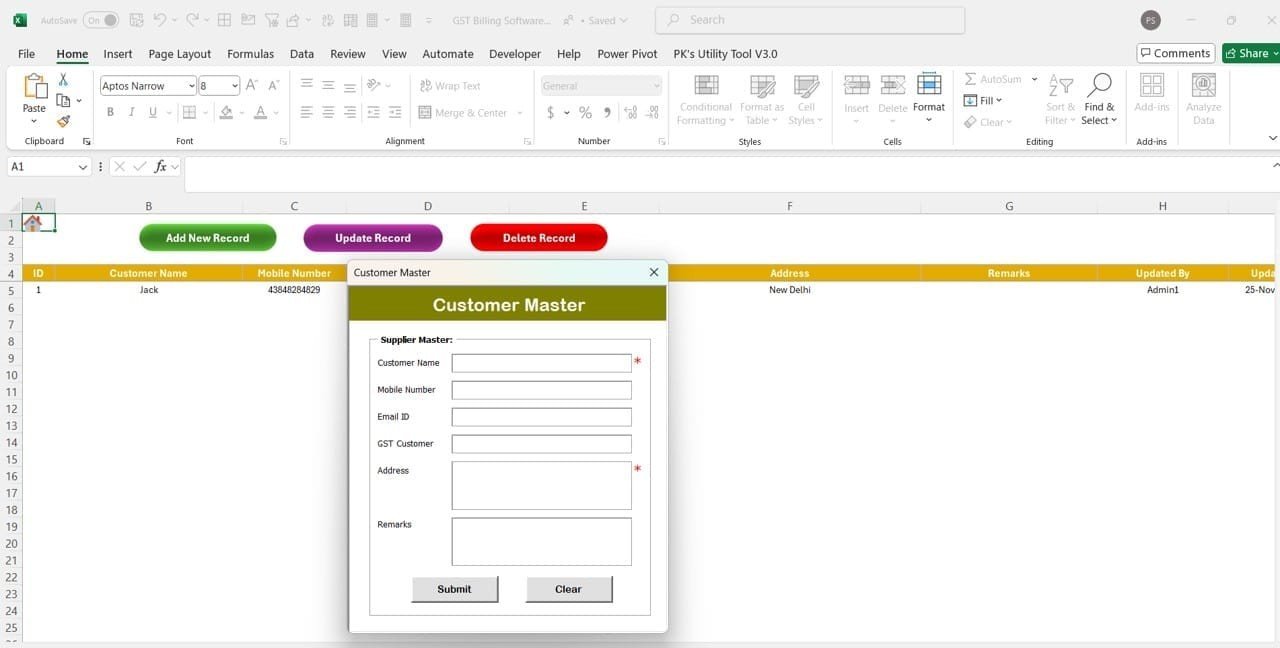
Task: Open the Share button dropdown
Action: tap(1275, 53)
